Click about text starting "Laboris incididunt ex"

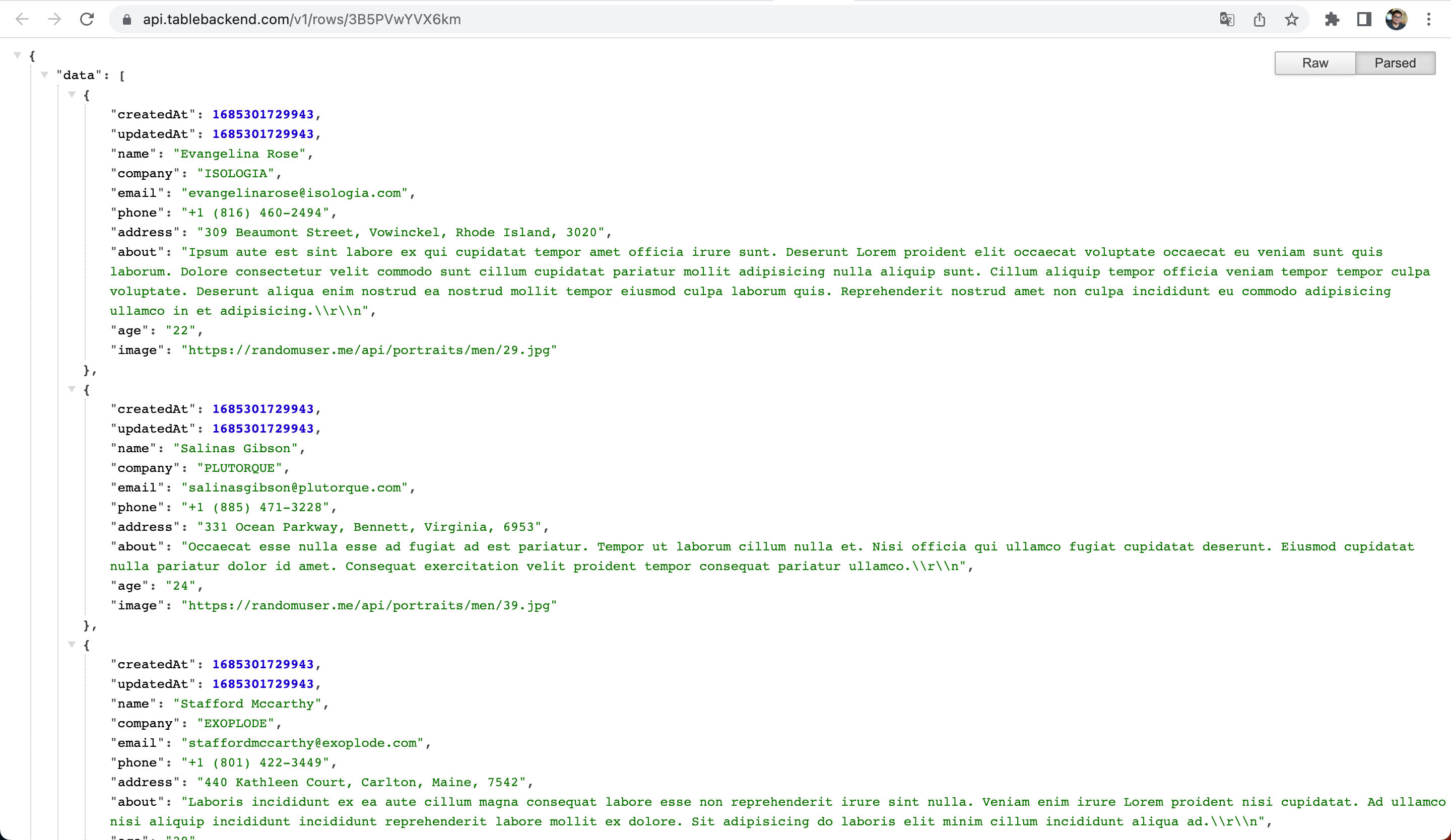click(777, 812)
